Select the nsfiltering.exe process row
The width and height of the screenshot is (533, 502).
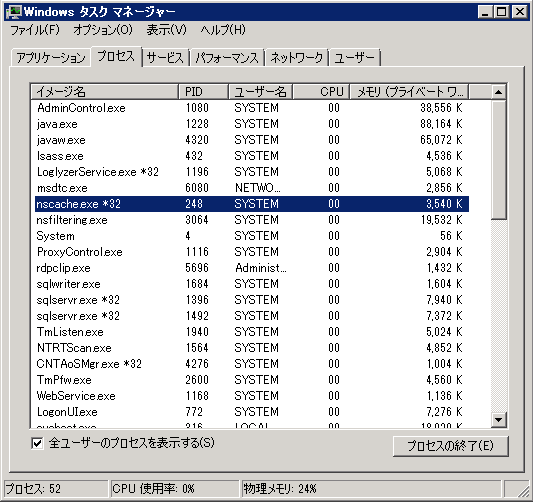(x=252, y=220)
